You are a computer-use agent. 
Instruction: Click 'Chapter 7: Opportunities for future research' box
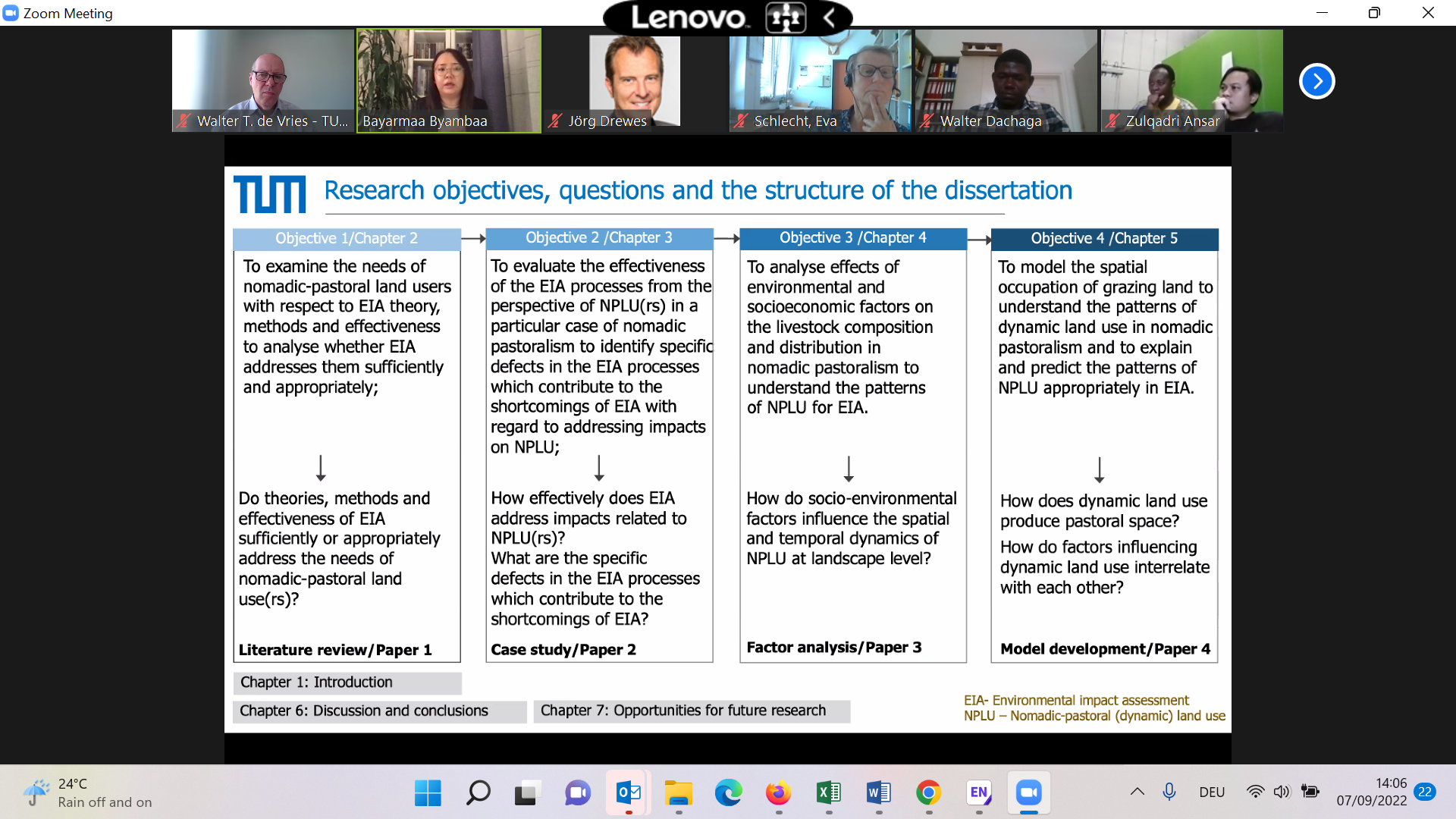point(692,711)
